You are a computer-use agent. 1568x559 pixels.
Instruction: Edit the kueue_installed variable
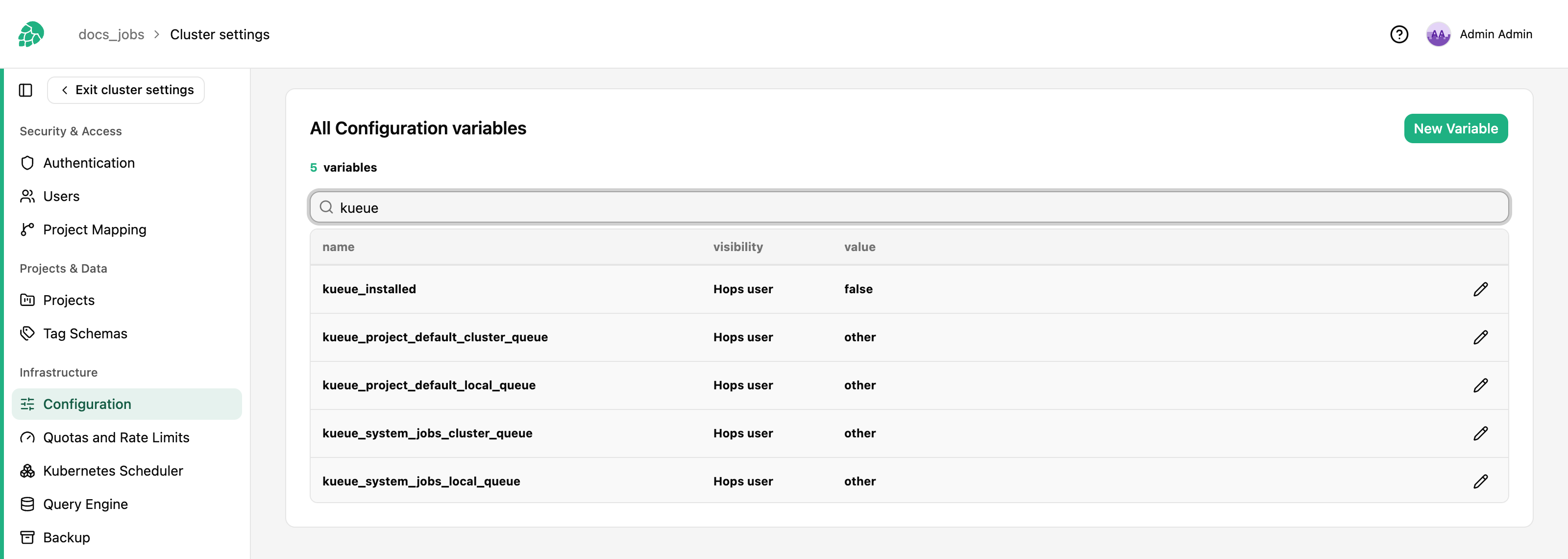pyautogui.click(x=1480, y=289)
